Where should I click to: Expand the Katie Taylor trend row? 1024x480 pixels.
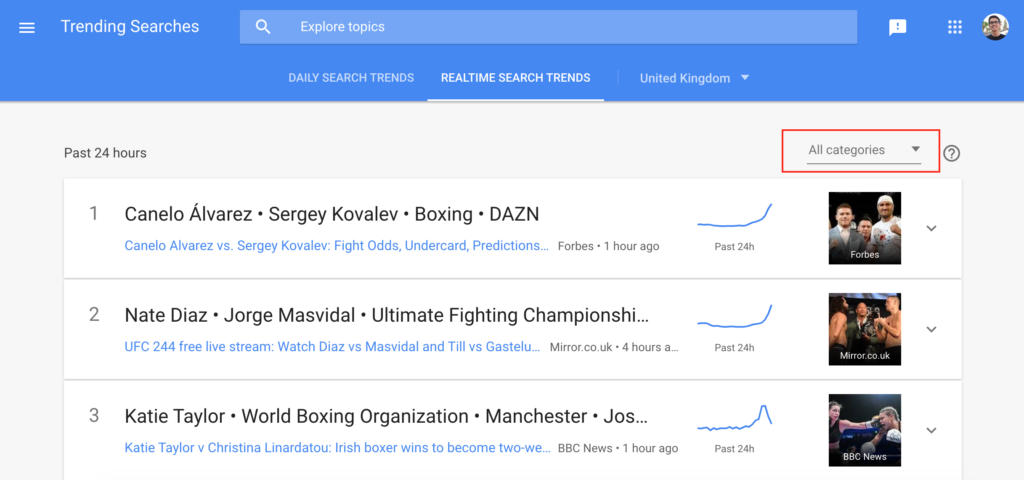932,430
